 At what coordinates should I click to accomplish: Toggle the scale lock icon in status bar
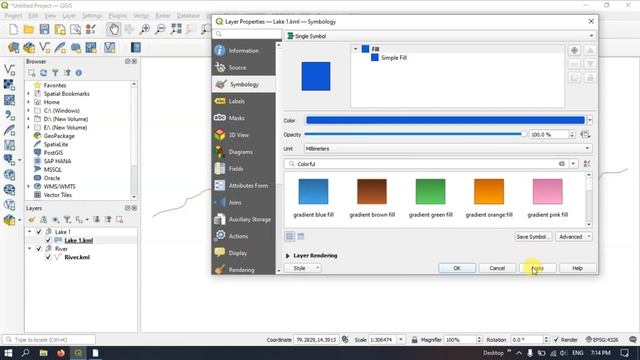pyautogui.click(x=414, y=340)
